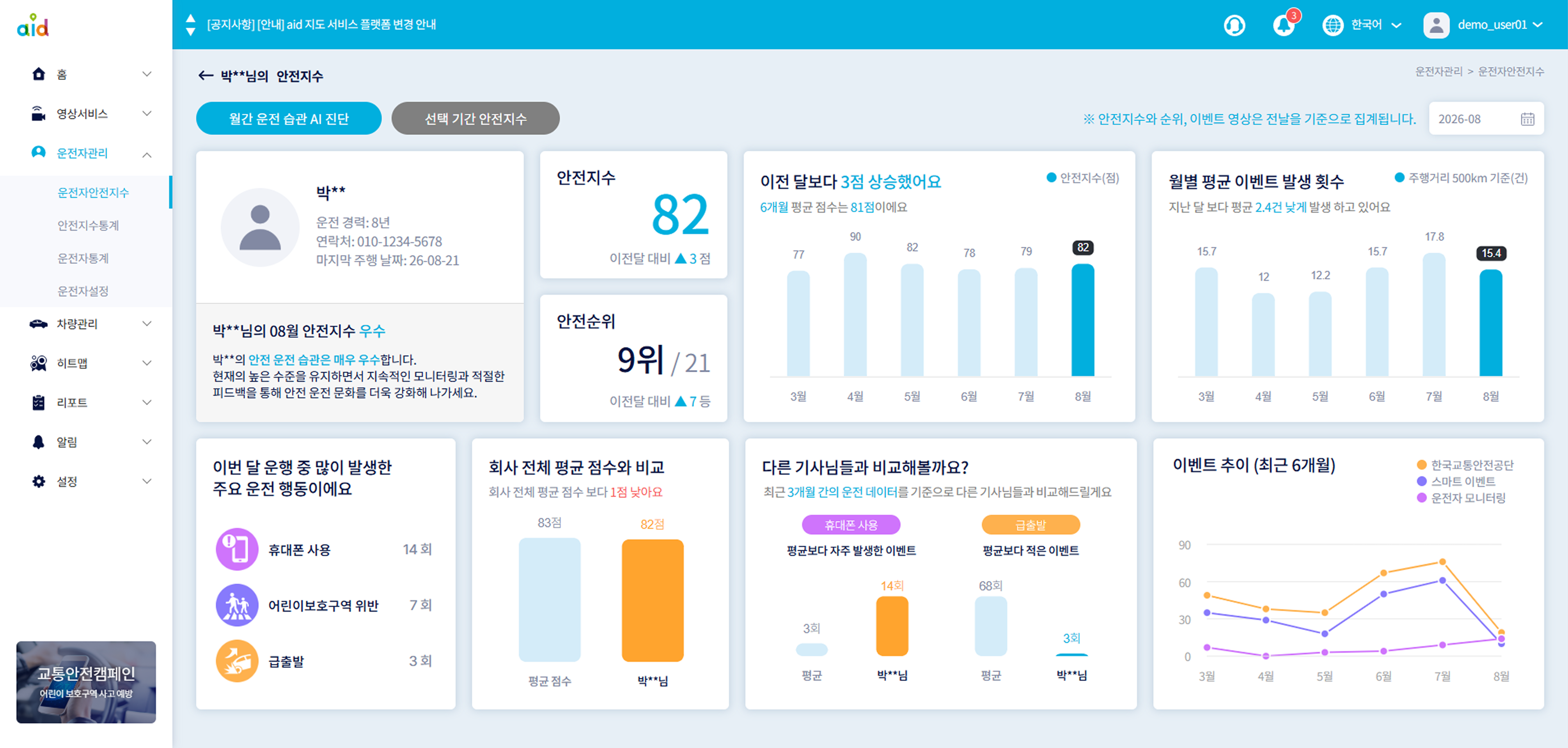Open calendar picker icon in date field

[1527, 119]
